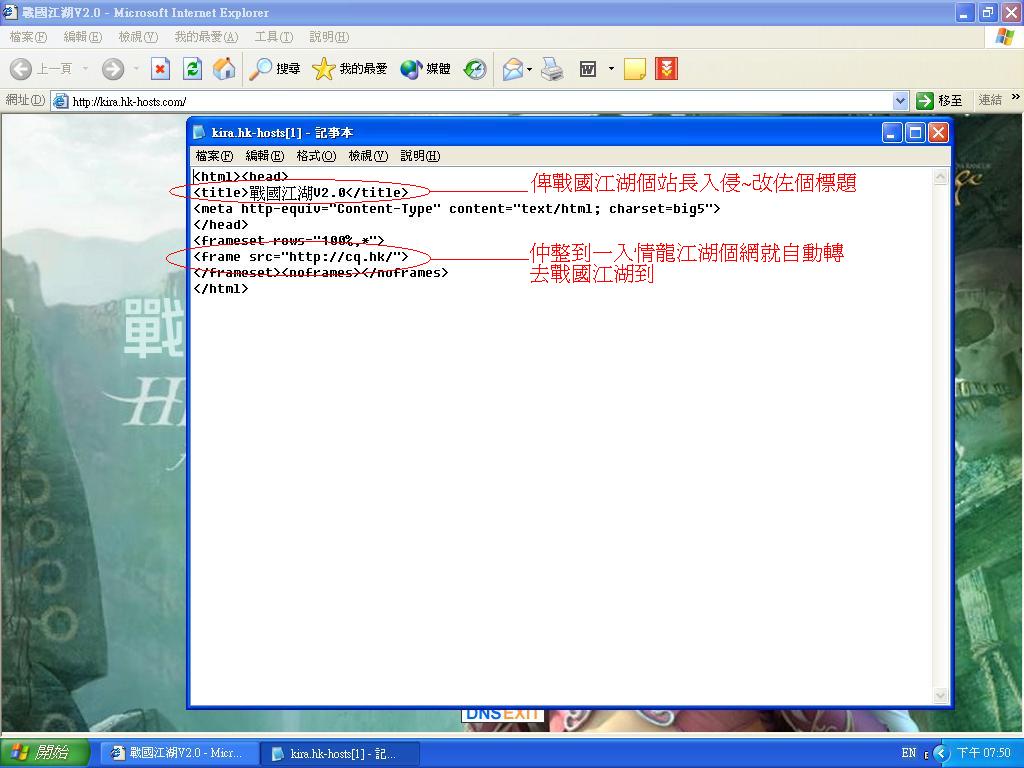Open Edit button dropdown arrow
The image size is (1024, 768).
coord(611,69)
